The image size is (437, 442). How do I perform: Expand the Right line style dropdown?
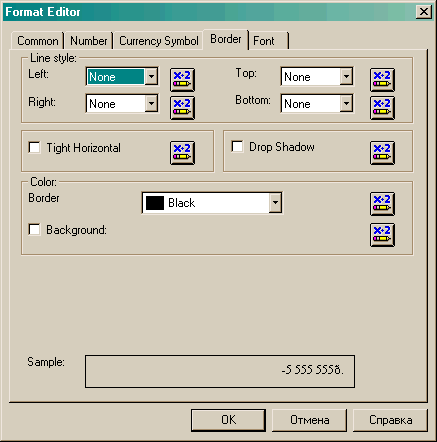point(151,104)
